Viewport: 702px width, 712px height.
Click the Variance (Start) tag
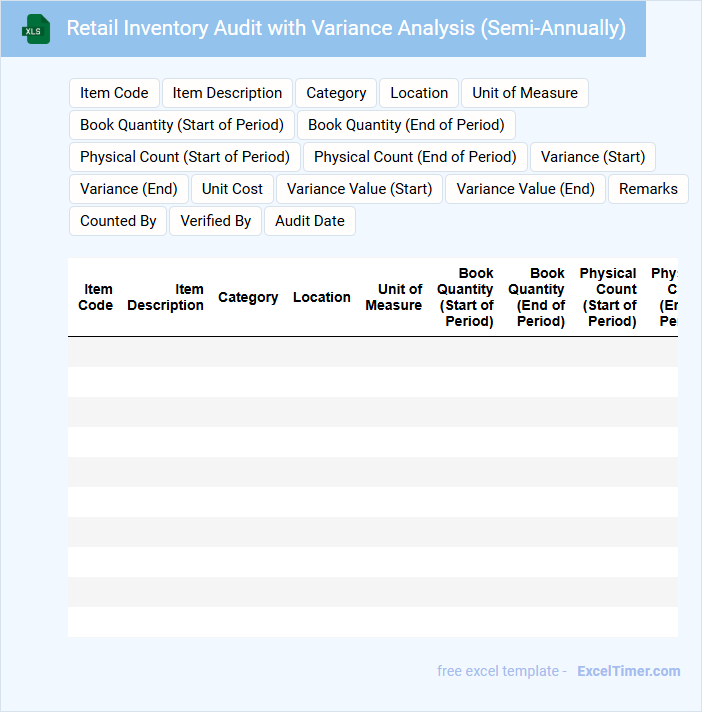[x=593, y=157]
